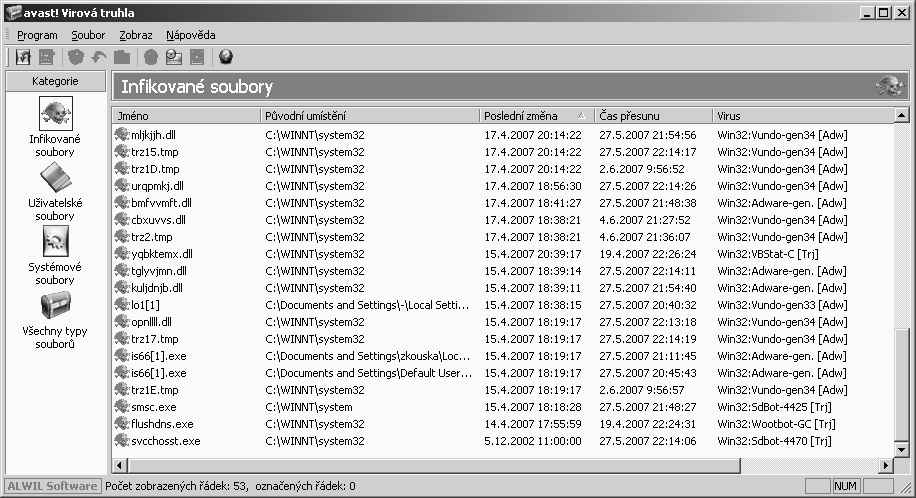916x498 pixels.
Task: Sort by the Původní umístění column header
Action: click(370, 116)
